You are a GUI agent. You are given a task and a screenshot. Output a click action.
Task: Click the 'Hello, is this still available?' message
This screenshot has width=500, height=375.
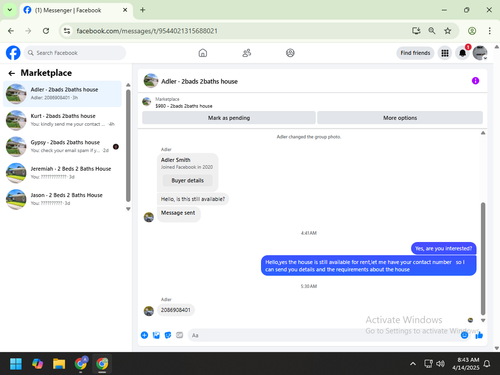click(x=193, y=199)
